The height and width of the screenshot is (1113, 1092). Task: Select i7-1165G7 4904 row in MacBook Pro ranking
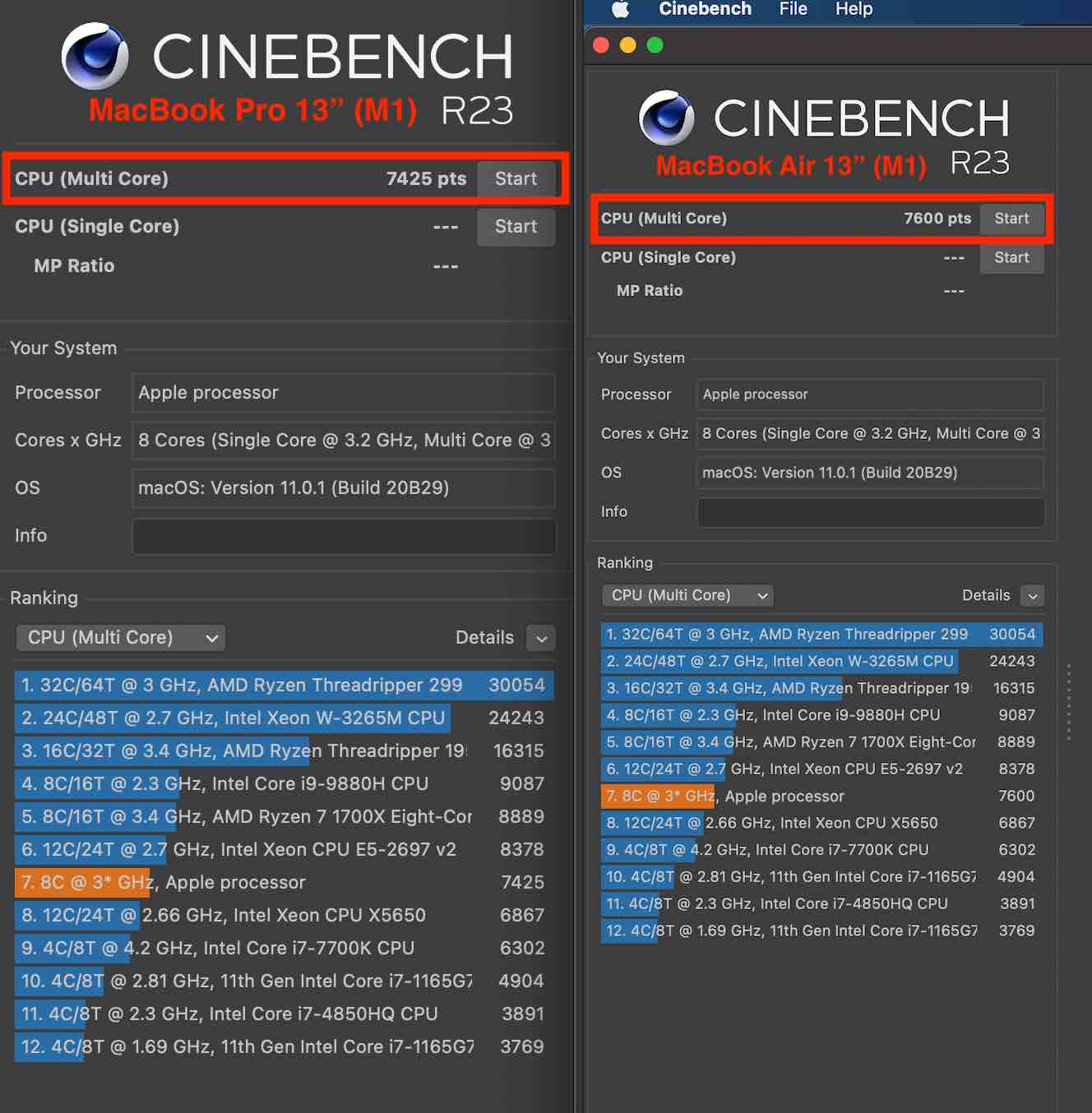[285, 981]
